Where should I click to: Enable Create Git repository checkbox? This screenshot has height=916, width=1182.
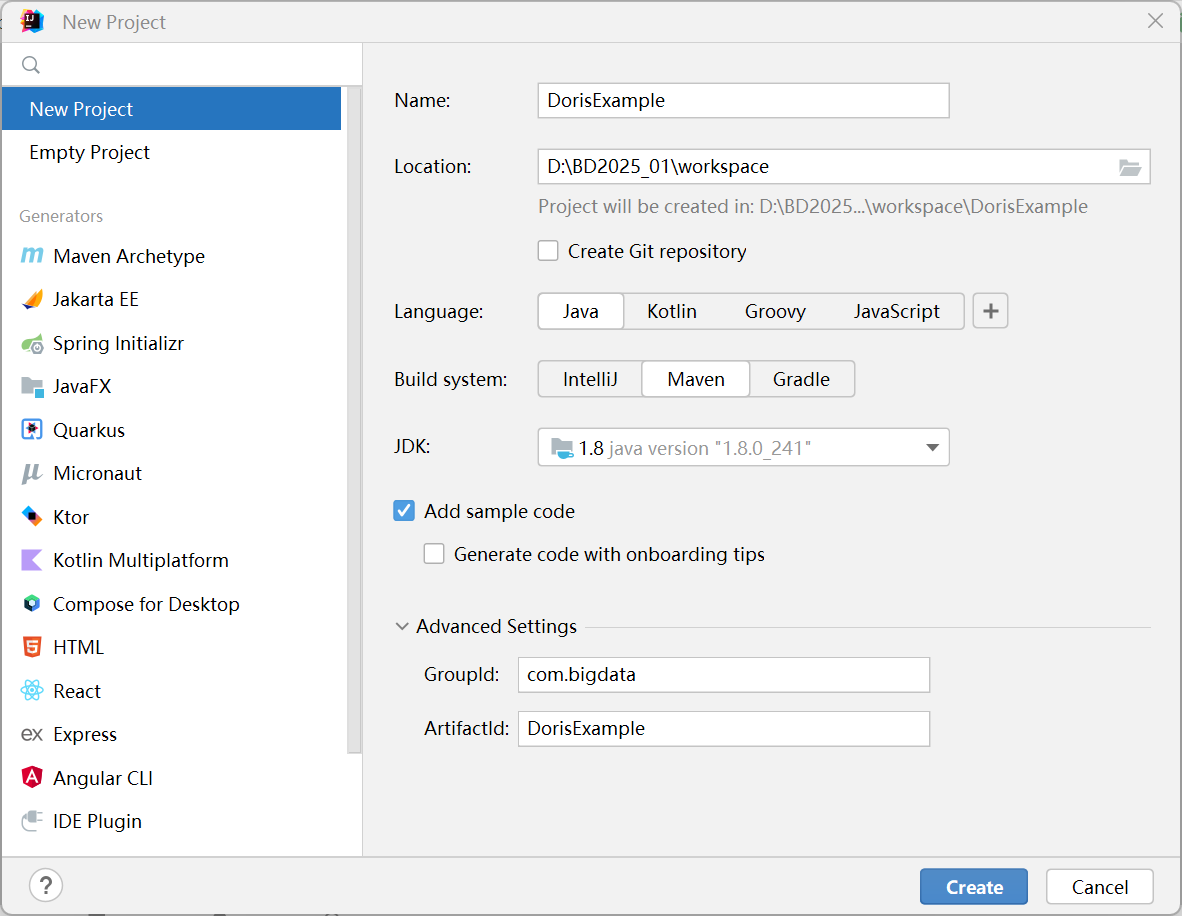click(548, 251)
